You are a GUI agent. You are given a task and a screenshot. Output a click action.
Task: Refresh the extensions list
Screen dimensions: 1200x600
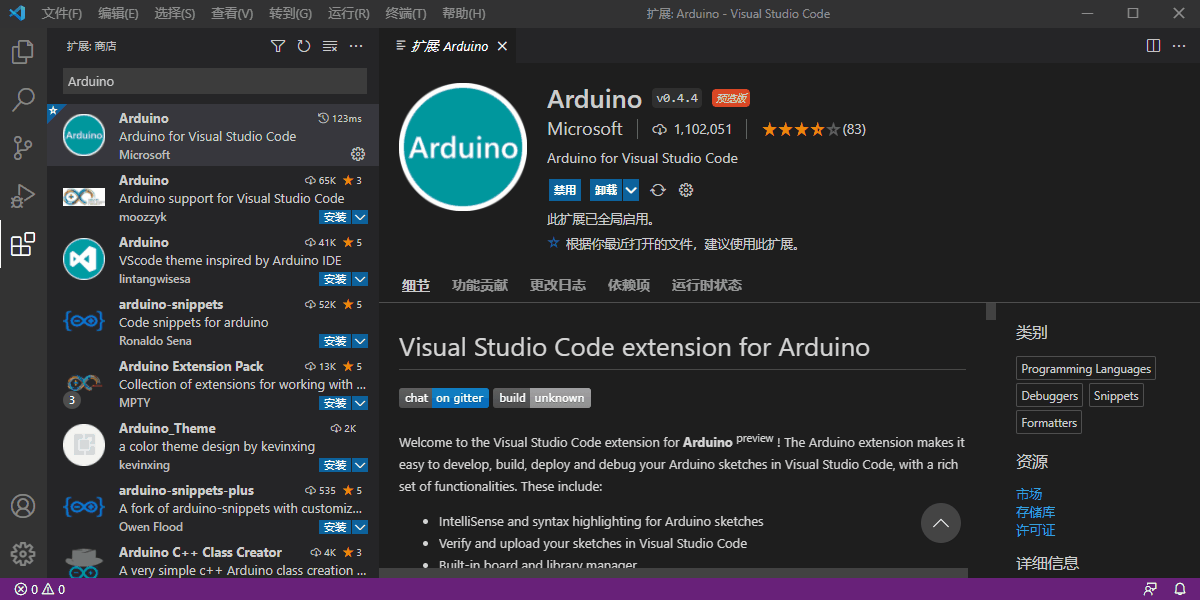[304, 46]
